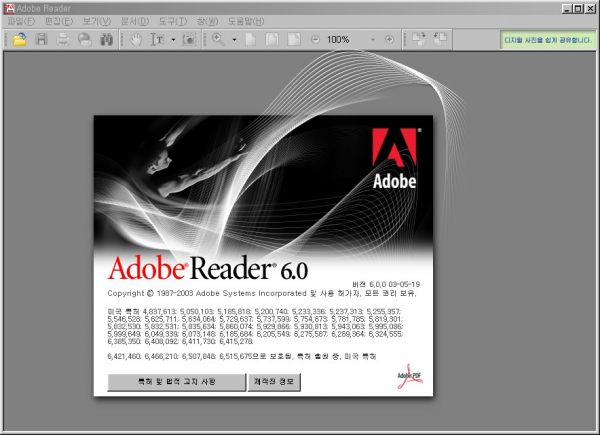Open the 파일(F) menu
The width and height of the screenshot is (600, 435).
[21, 21]
